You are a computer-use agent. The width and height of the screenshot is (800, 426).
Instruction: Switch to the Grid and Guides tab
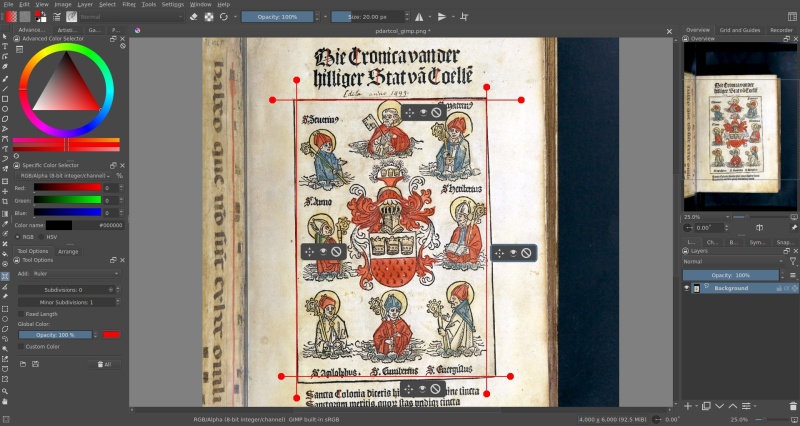click(740, 30)
